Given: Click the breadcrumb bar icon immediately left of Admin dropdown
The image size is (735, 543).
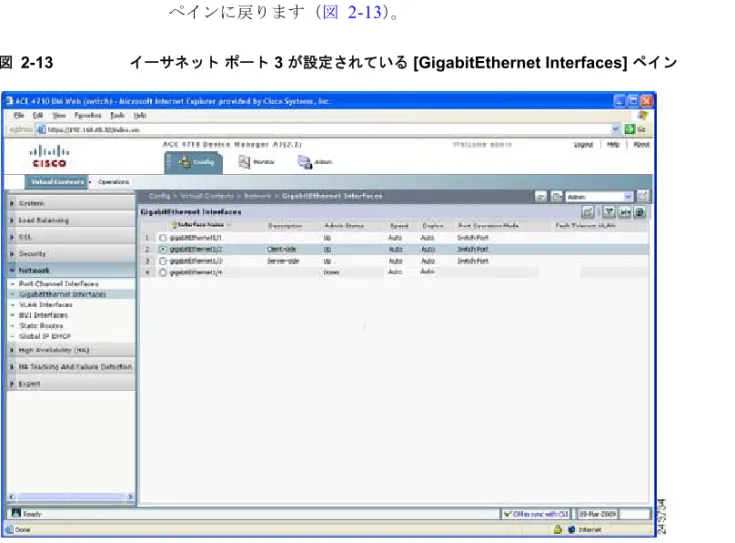Looking at the screenshot, I should point(556,196).
